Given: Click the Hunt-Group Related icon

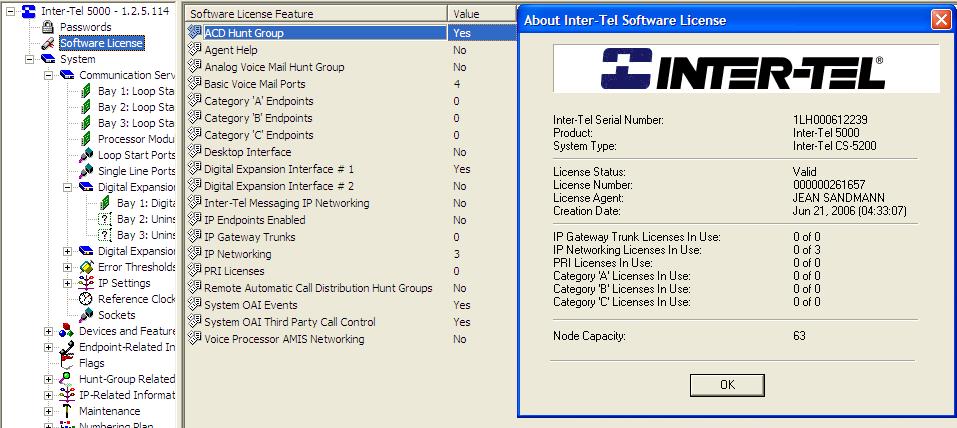Looking at the screenshot, I should tap(67, 379).
